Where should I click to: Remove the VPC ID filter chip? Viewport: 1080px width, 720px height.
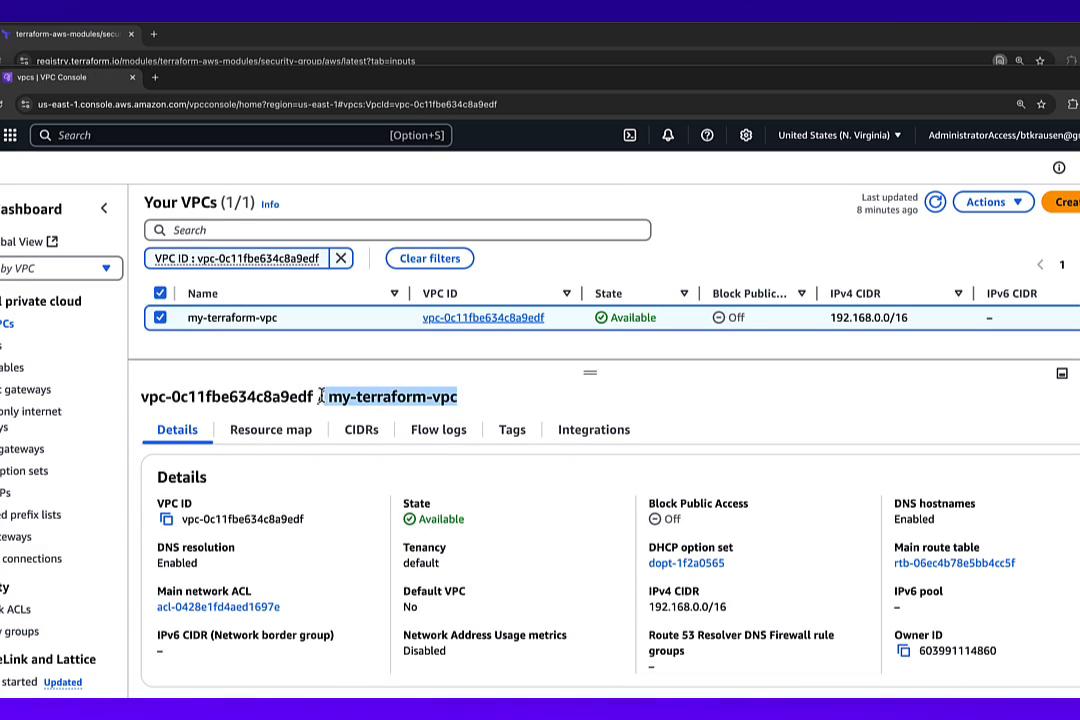341,258
